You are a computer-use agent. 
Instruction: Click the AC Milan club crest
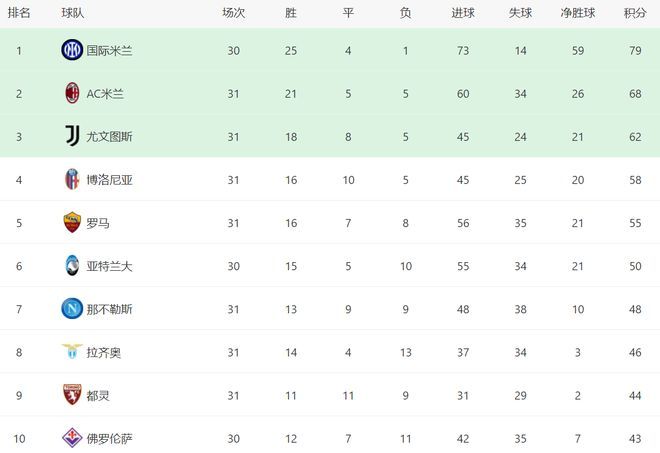click(72, 93)
